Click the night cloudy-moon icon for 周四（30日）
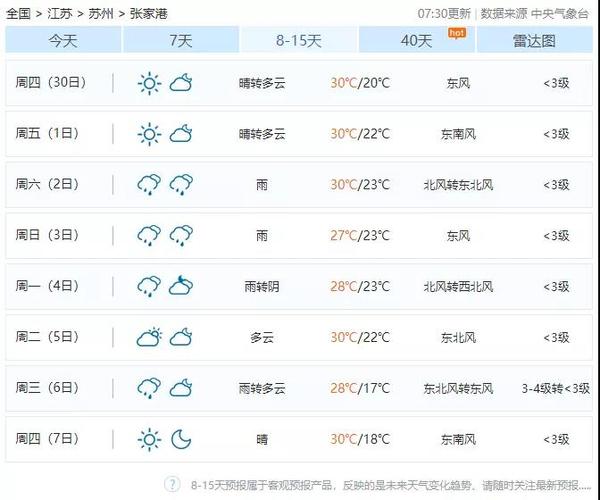Screen dimensions: 600x500 pyautogui.click(x=181, y=82)
